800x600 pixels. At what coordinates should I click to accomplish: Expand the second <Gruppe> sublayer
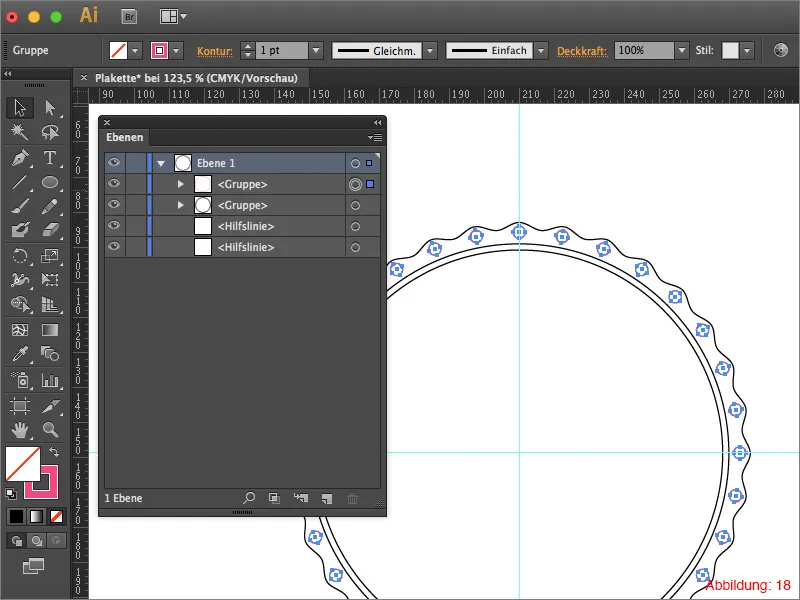coord(181,205)
